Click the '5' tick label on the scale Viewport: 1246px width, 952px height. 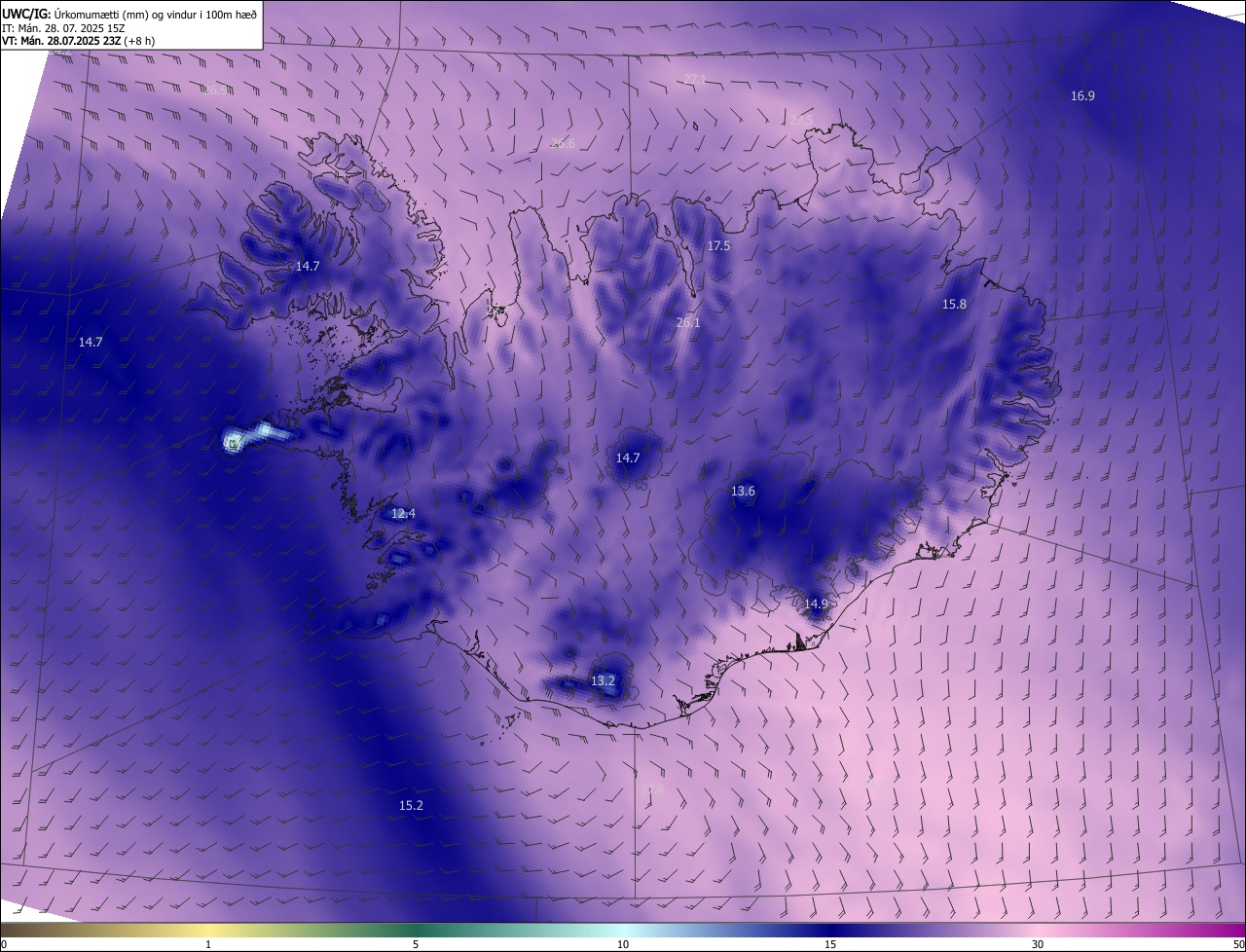(416, 944)
